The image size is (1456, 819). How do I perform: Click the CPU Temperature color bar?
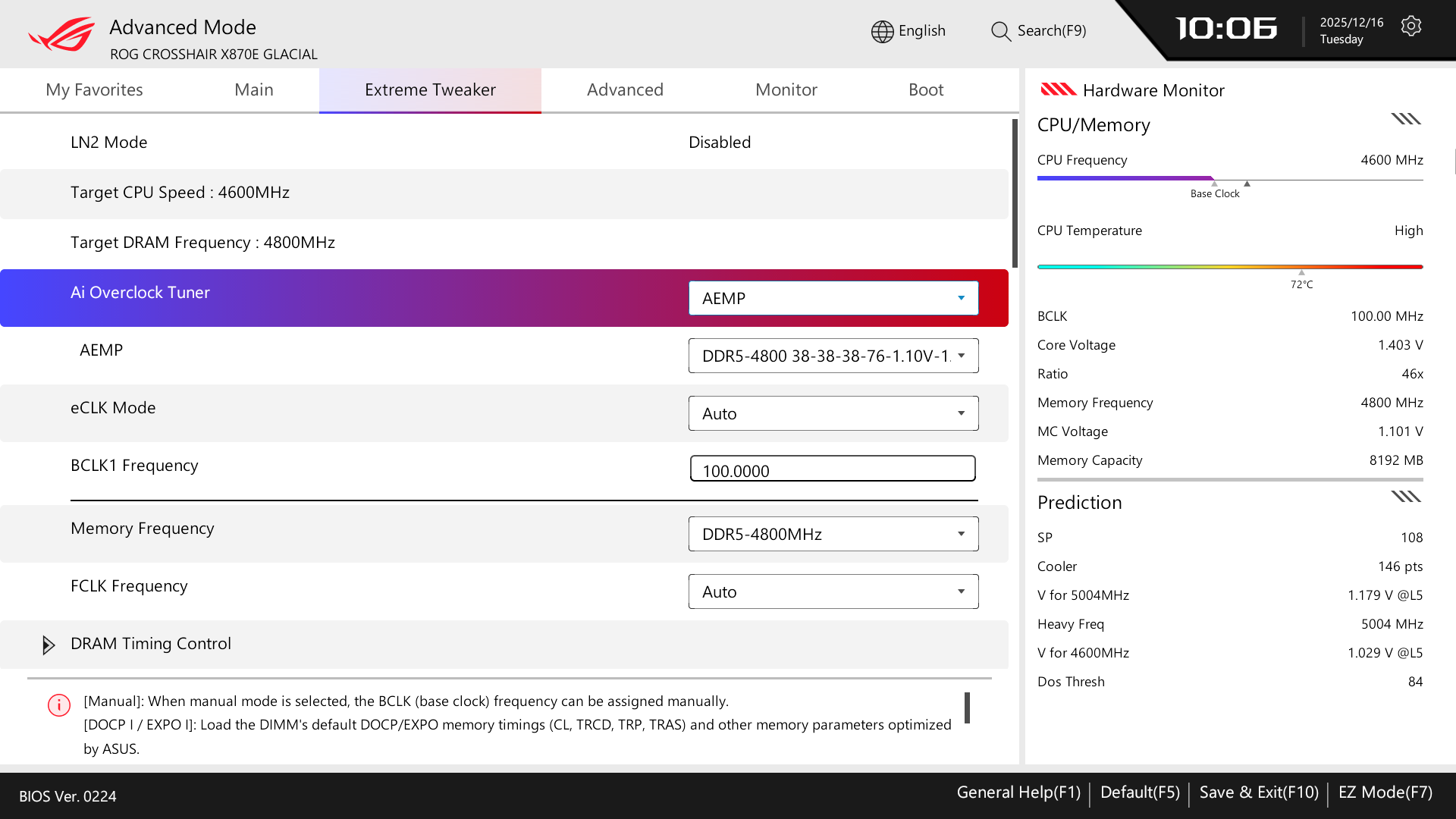[x=1229, y=267]
